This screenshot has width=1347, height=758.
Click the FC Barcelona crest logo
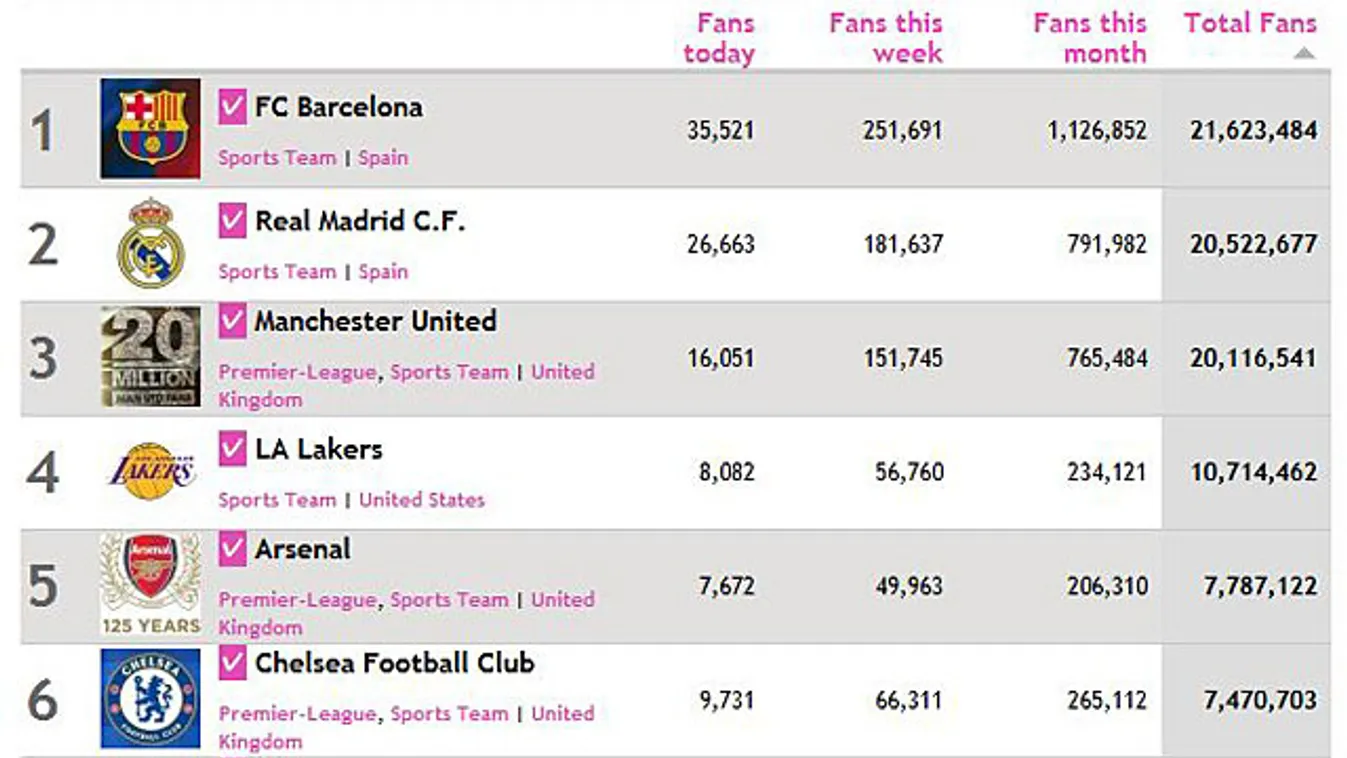(150, 129)
